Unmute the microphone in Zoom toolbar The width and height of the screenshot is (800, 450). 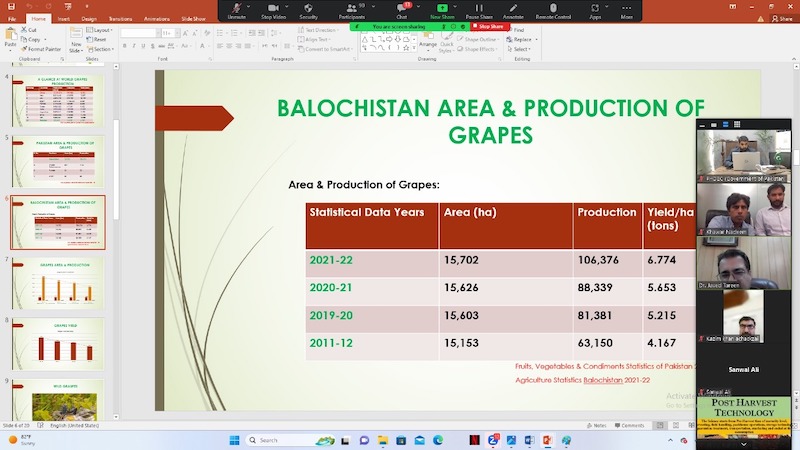click(236, 8)
